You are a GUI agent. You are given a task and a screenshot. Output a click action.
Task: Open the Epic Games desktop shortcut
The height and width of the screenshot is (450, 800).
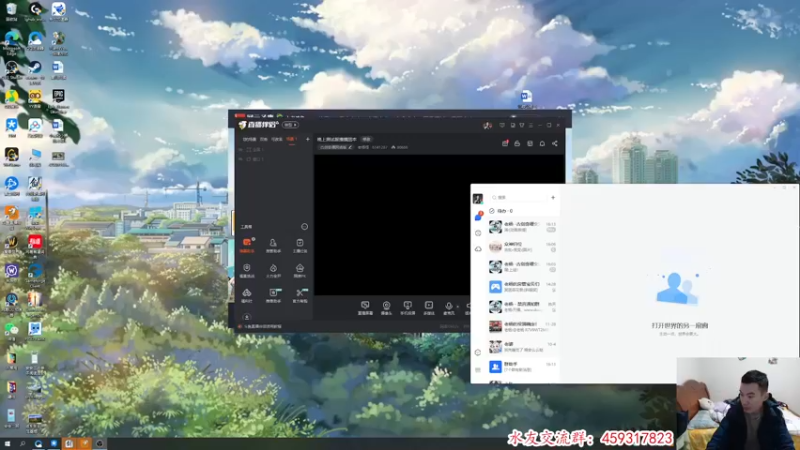58,98
